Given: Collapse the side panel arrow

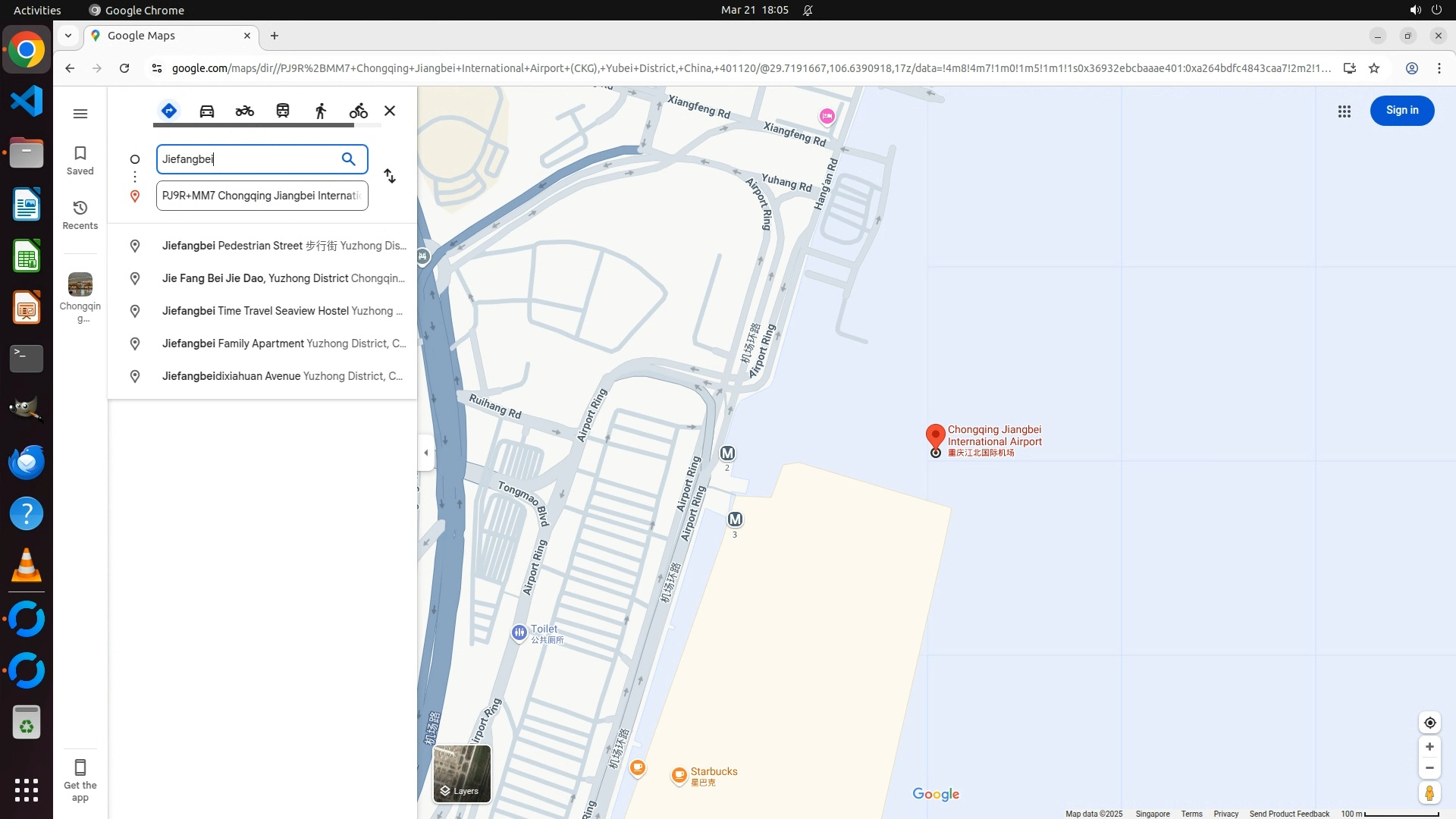Looking at the screenshot, I should point(426,453).
